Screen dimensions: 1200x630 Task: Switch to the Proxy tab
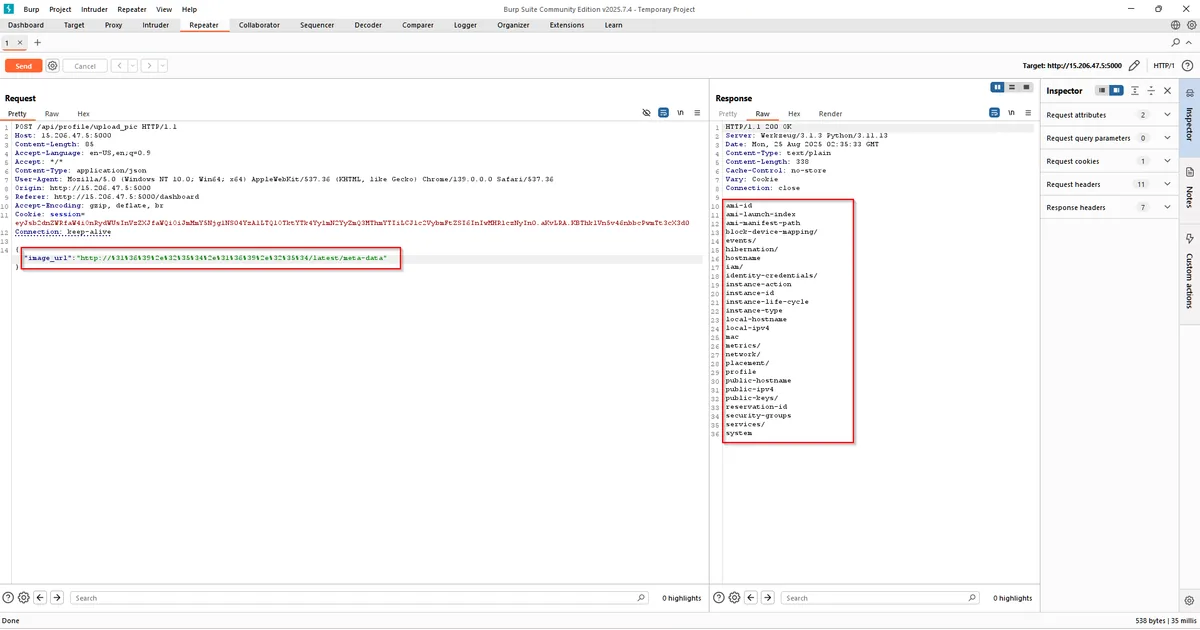(113, 25)
